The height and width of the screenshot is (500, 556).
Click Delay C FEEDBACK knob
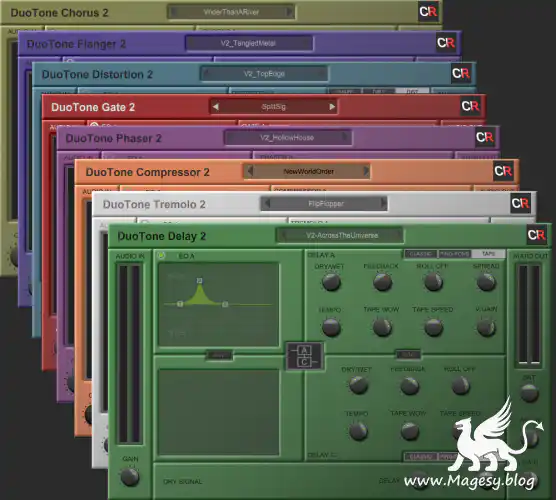pos(410,385)
